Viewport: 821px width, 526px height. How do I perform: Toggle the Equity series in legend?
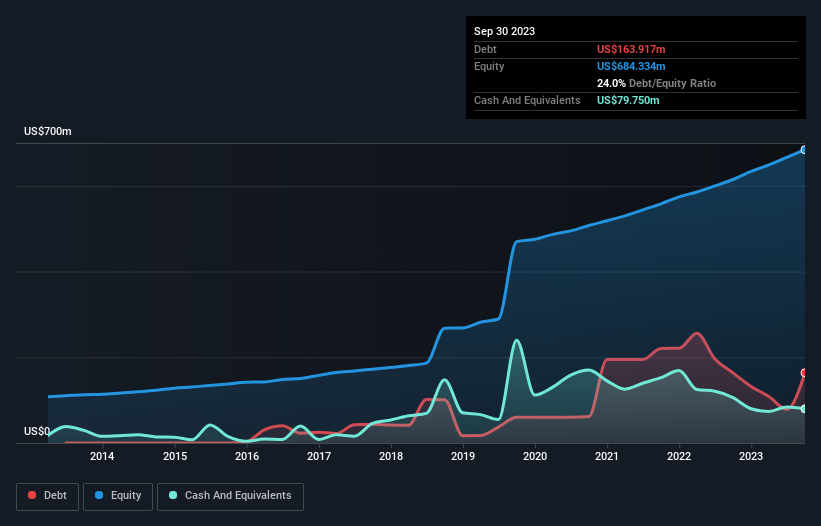click(x=118, y=496)
